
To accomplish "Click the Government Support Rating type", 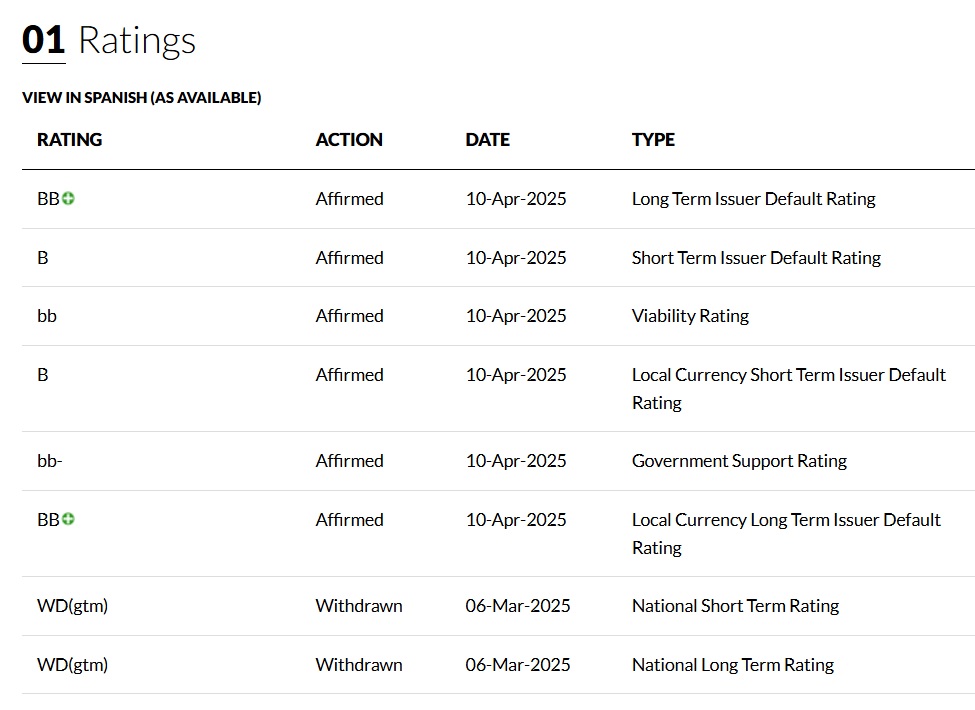I will (739, 461).
